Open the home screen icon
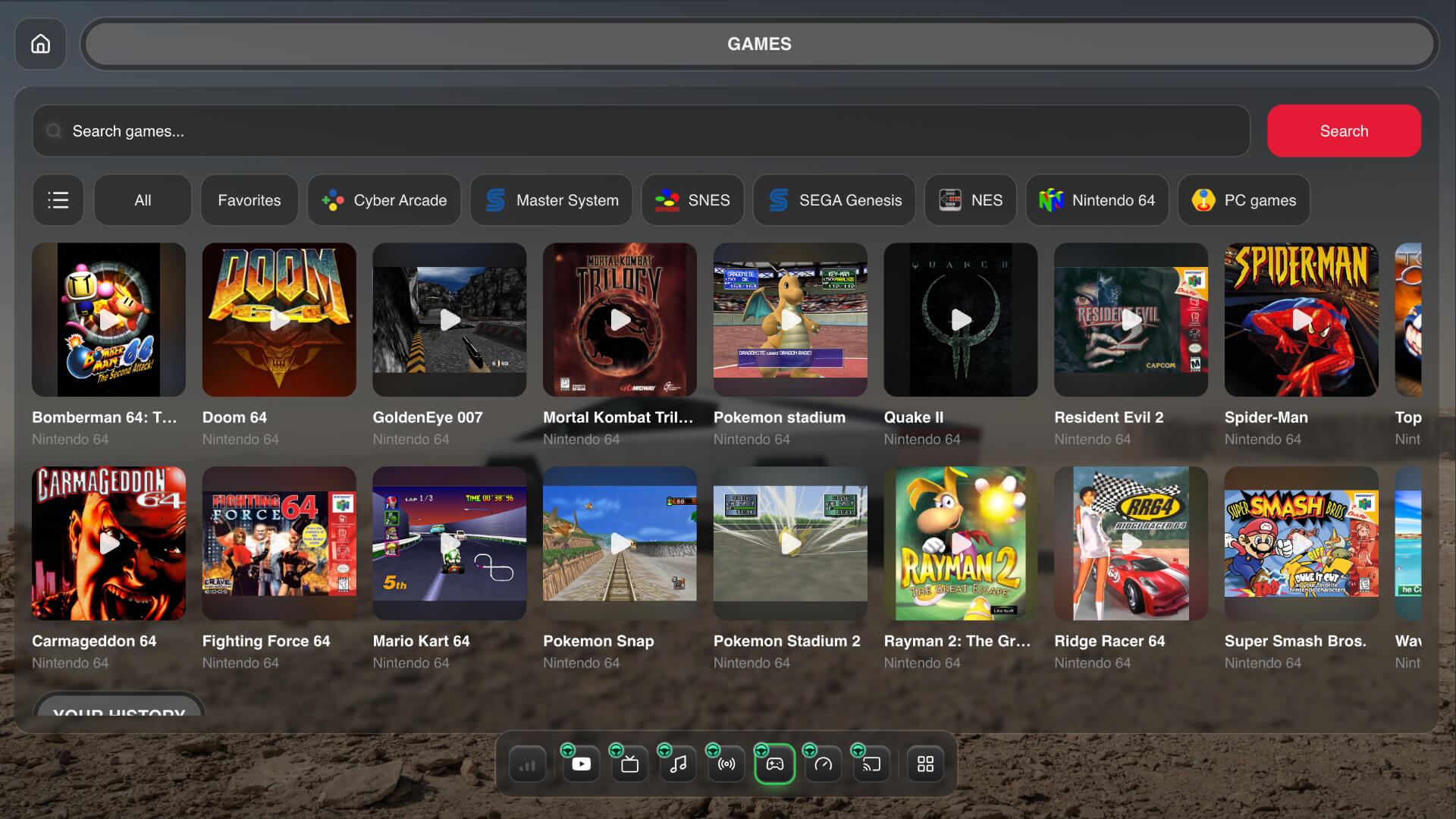Viewport: 1456px width, 819px height. point(41,44)
